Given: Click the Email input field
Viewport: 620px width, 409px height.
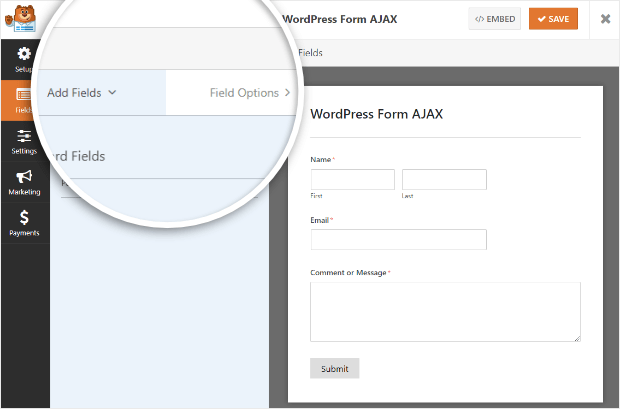Looking at the screenshot, I should [399, 240].
